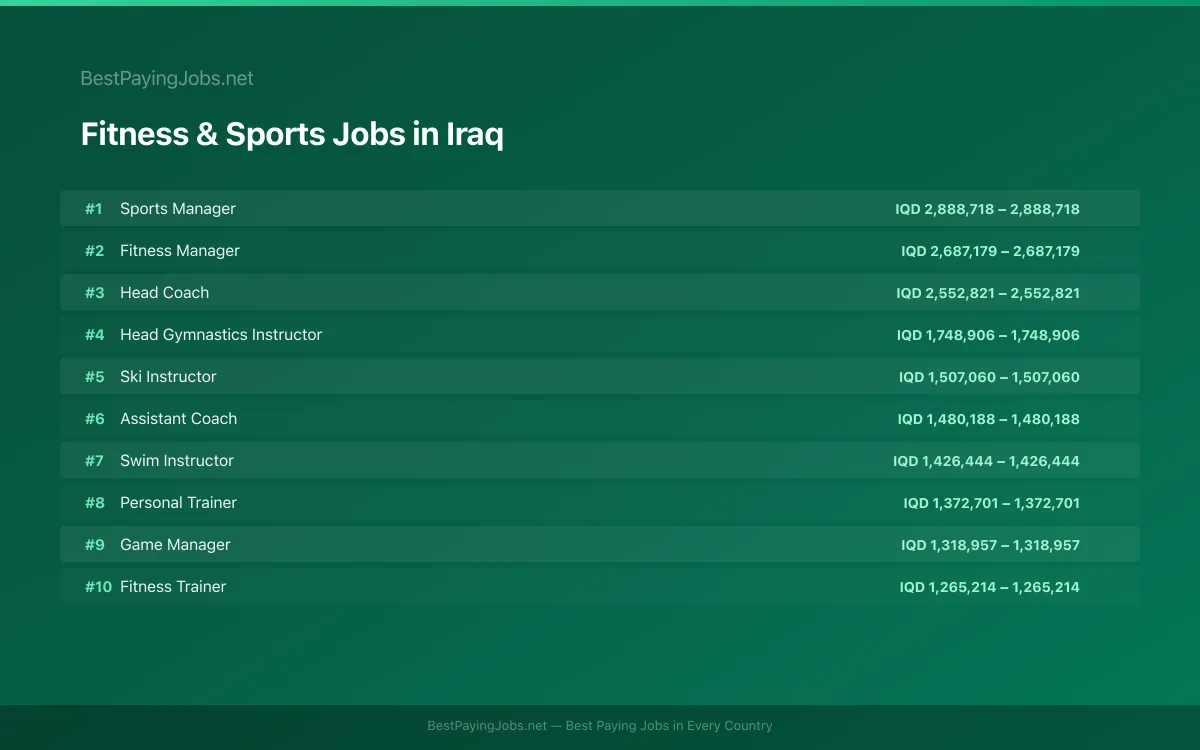The width and height of the screenshot is (1200, 750).
Task: Click the Swim Instructor job title
Action: coord(177,461)
